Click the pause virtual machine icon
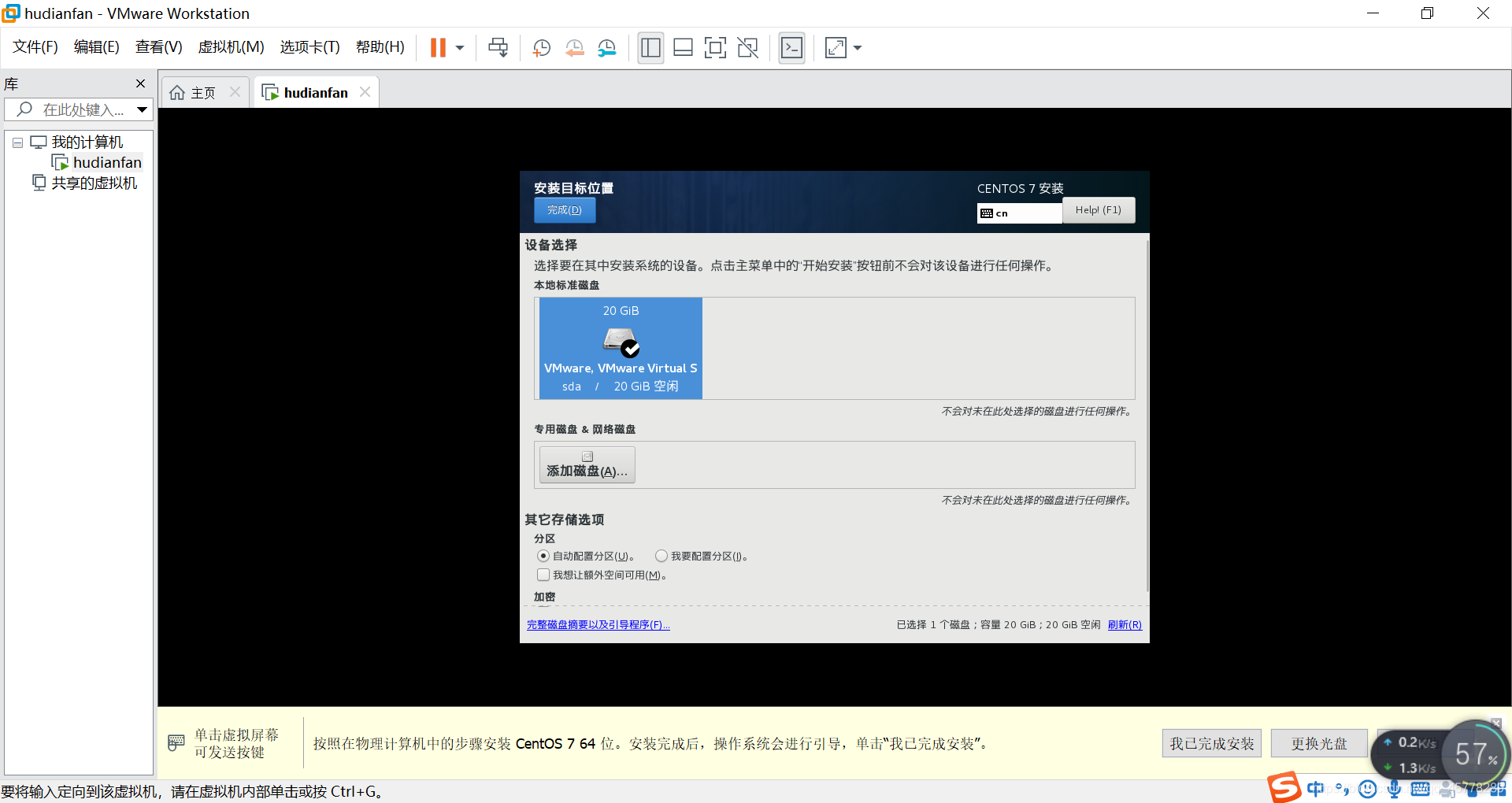Image resolution: width=1512 pixels, height=803 pixels. click(x=438, y=48)
